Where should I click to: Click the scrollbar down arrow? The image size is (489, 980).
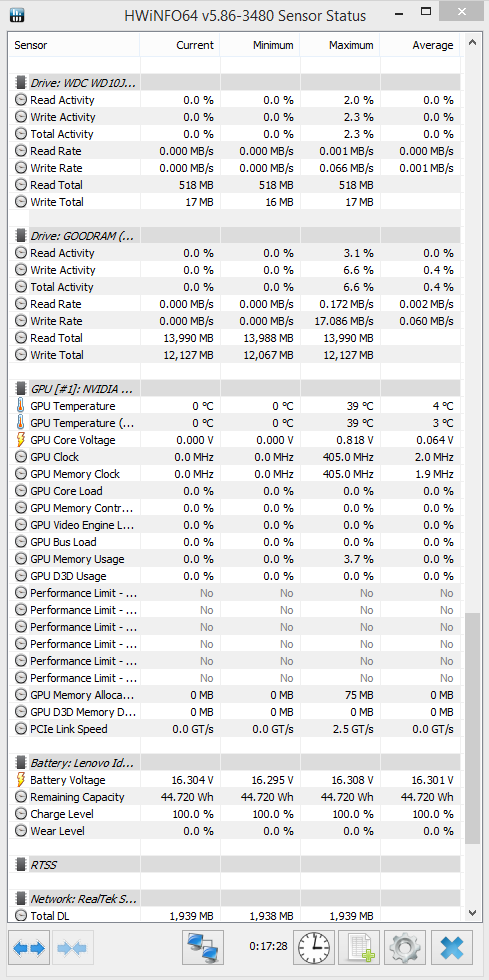coord(473,913)
